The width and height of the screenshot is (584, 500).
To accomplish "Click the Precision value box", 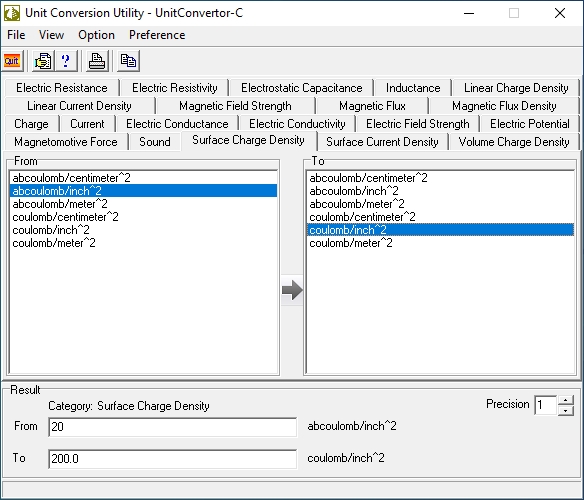I will 546,405.
